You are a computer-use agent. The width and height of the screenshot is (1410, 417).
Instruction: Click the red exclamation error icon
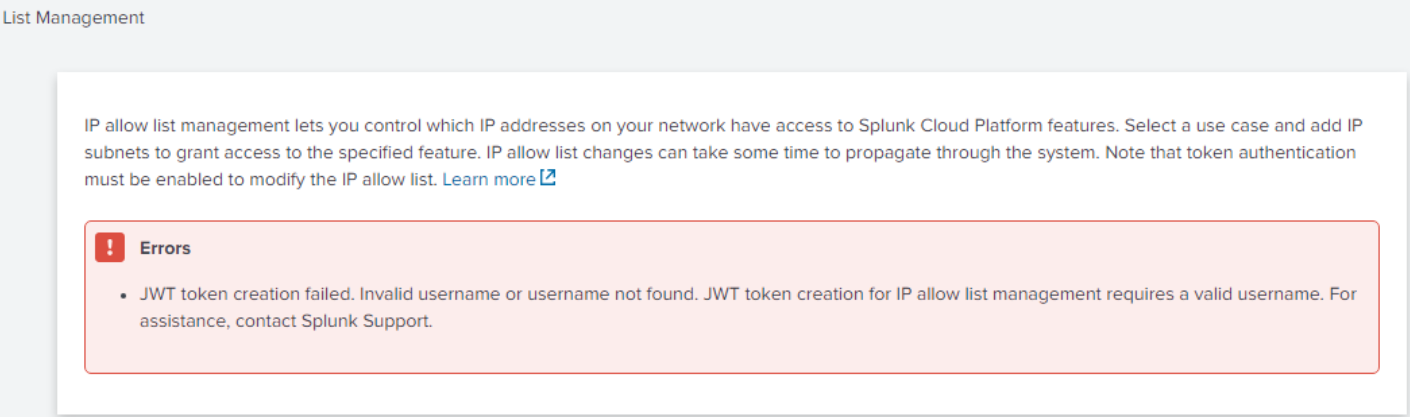click(110, 248)
